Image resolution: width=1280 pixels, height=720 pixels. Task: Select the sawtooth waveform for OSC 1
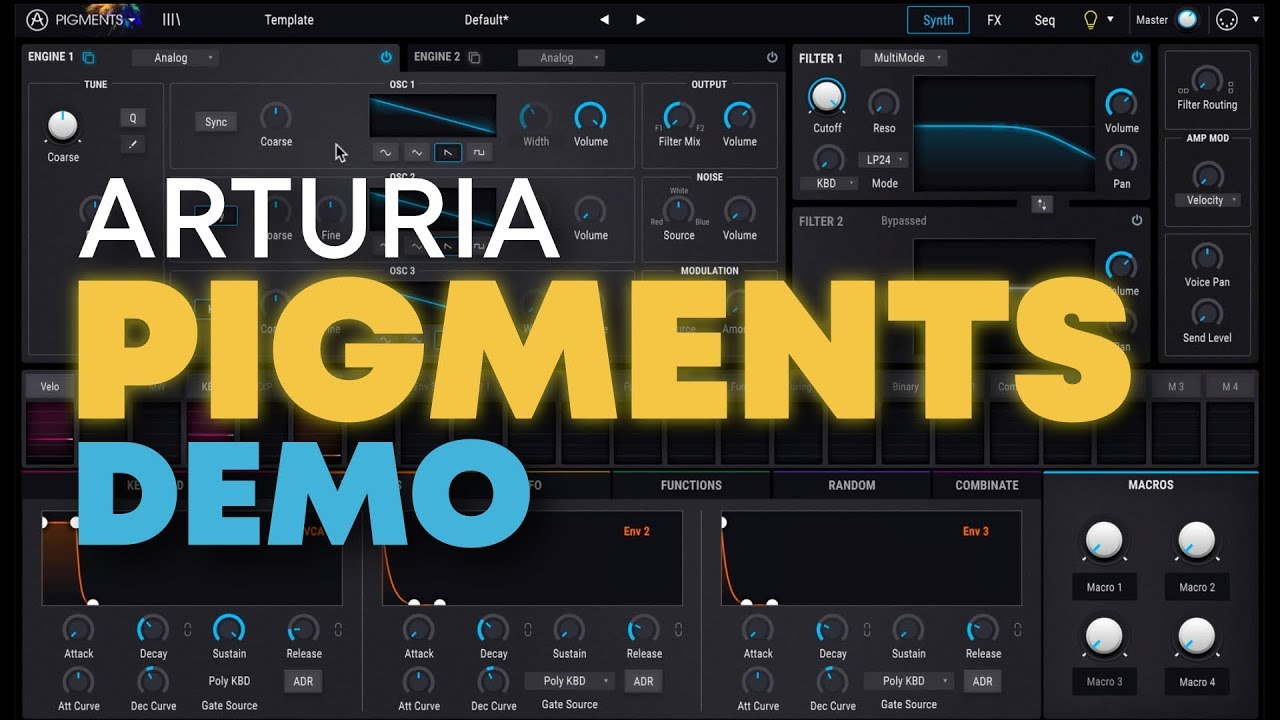click(447, 152)
